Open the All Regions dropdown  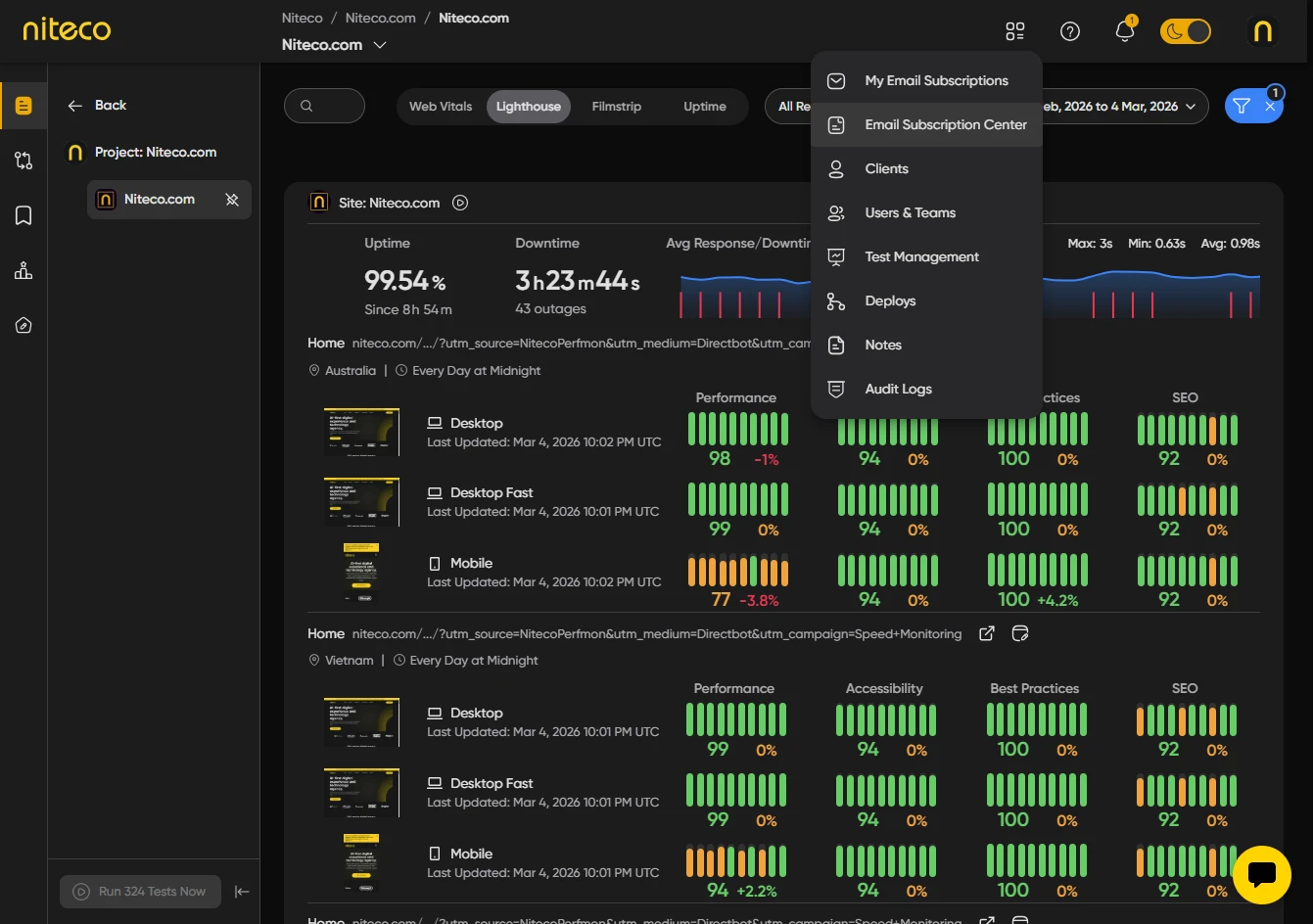coord(791,107)
